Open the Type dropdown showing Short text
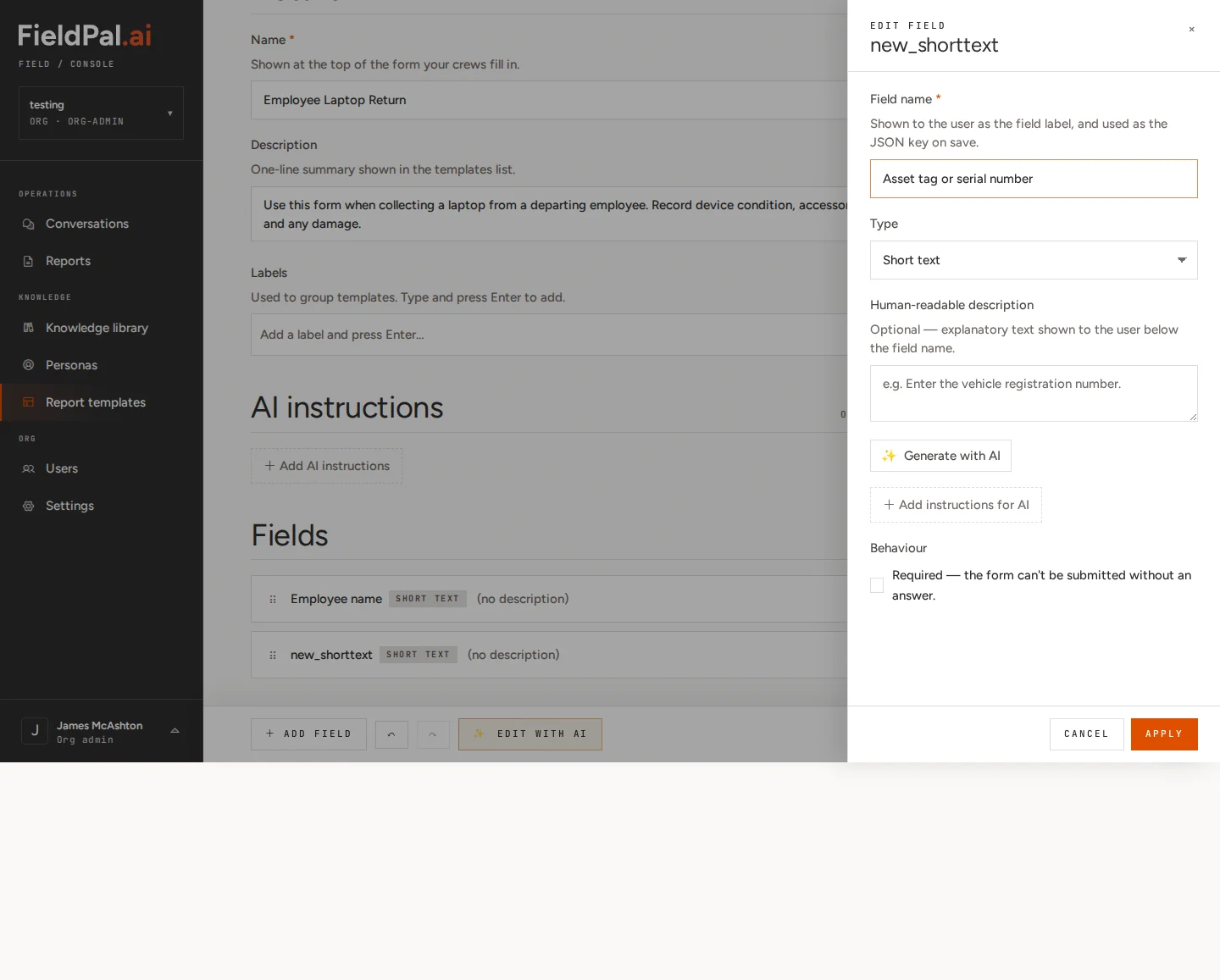The width and height of the screenshot is (1220, 980). (1034, 260)
